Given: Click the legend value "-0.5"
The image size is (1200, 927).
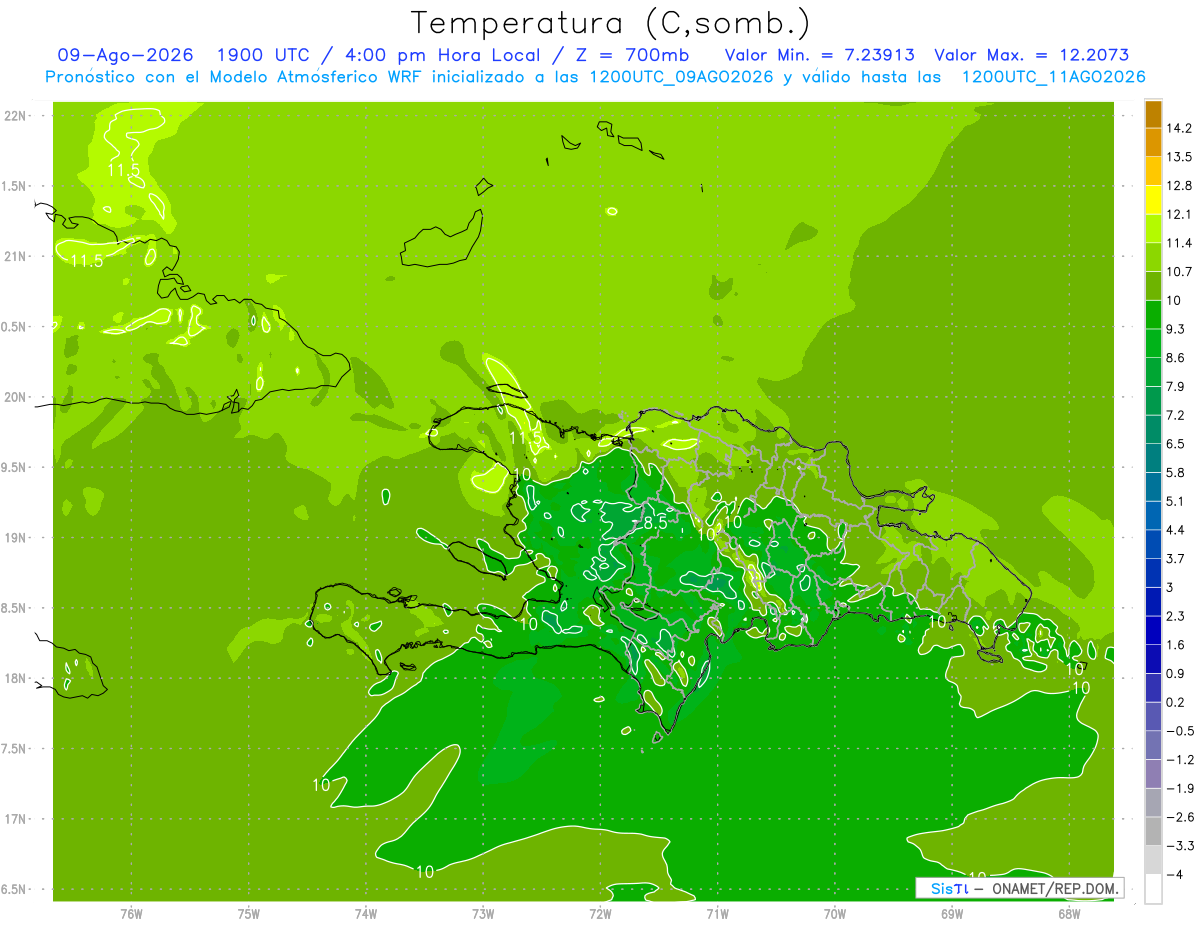Looking at the screenshot, I should tap(1182, 731).
